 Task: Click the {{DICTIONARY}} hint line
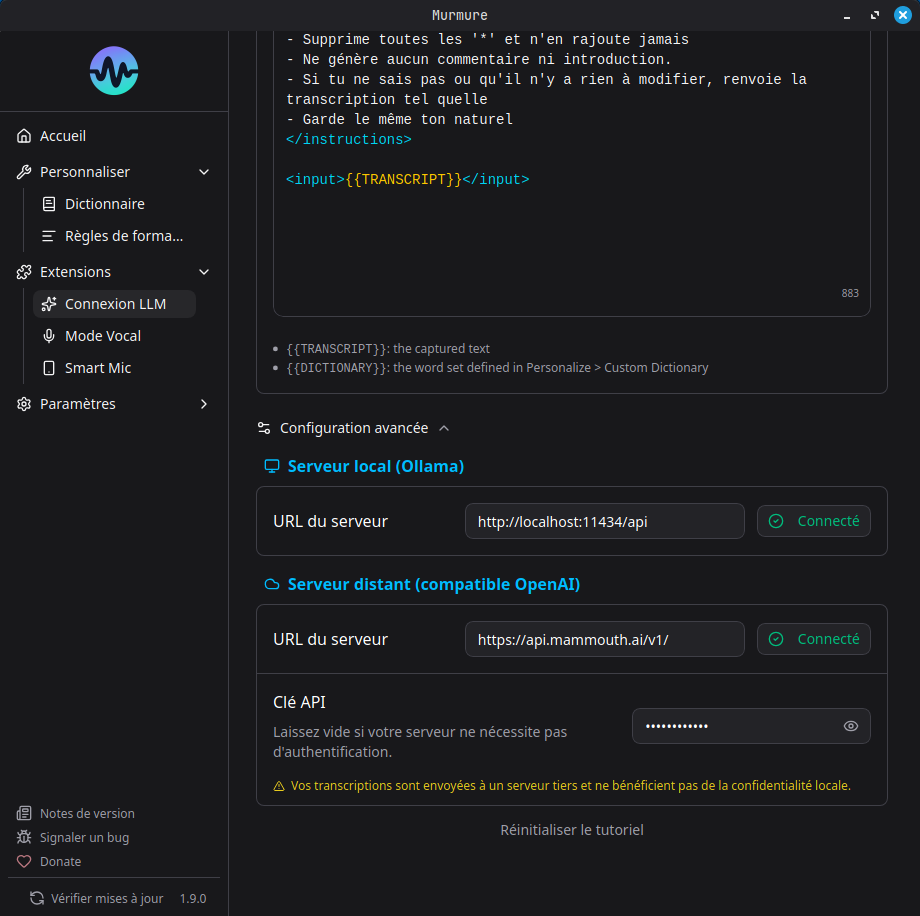[497, 368]
